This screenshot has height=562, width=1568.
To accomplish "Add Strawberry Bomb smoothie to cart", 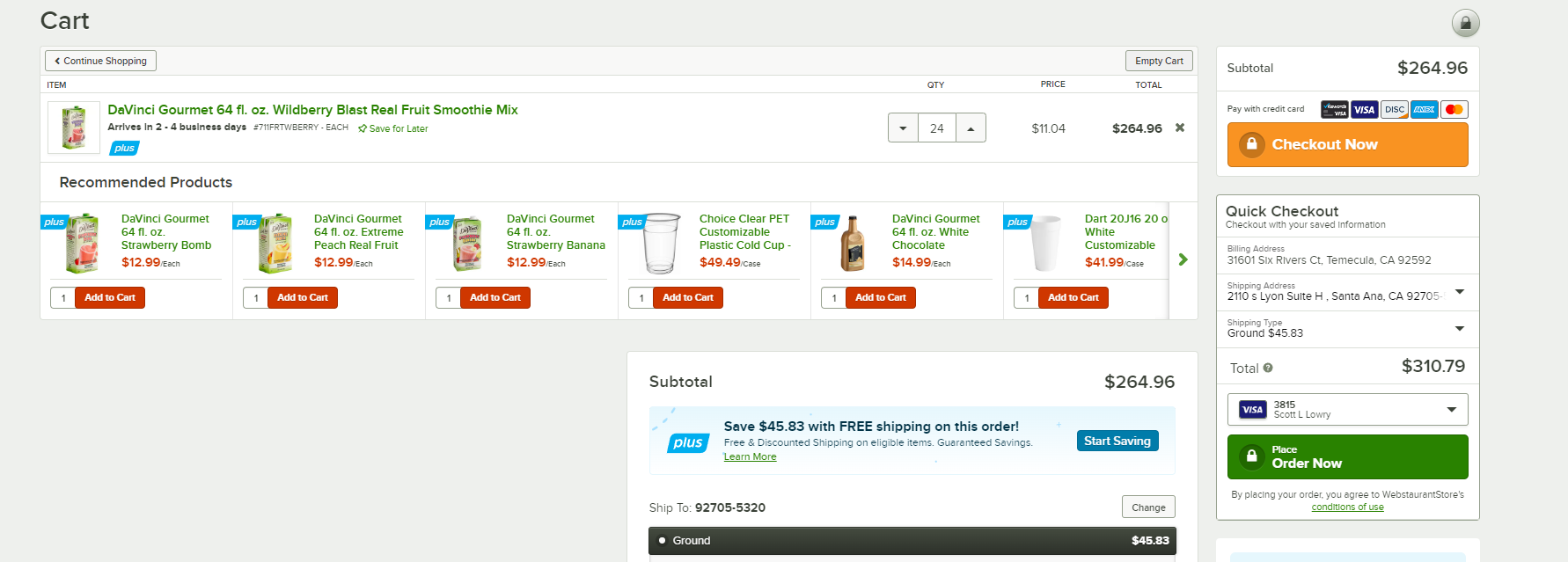I will 110,298.
